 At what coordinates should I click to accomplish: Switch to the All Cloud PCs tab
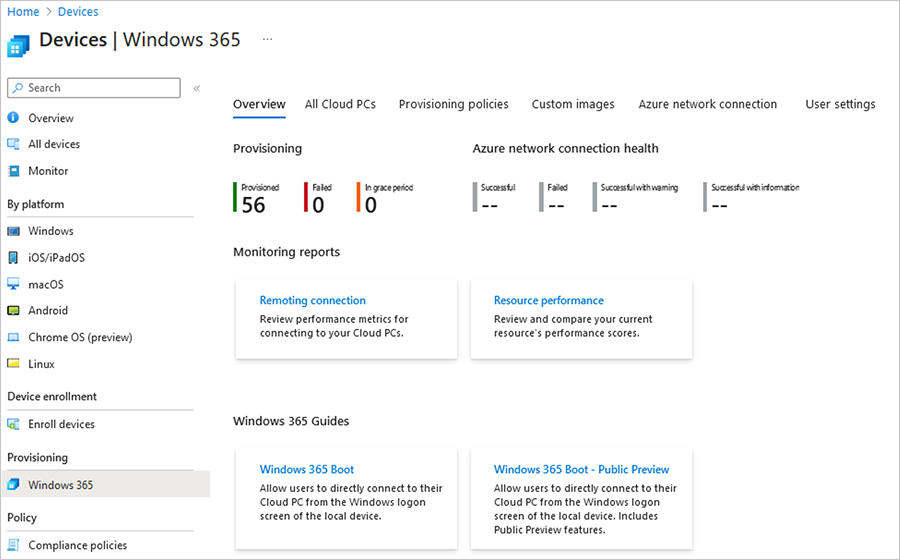click(x=340, y=104)
